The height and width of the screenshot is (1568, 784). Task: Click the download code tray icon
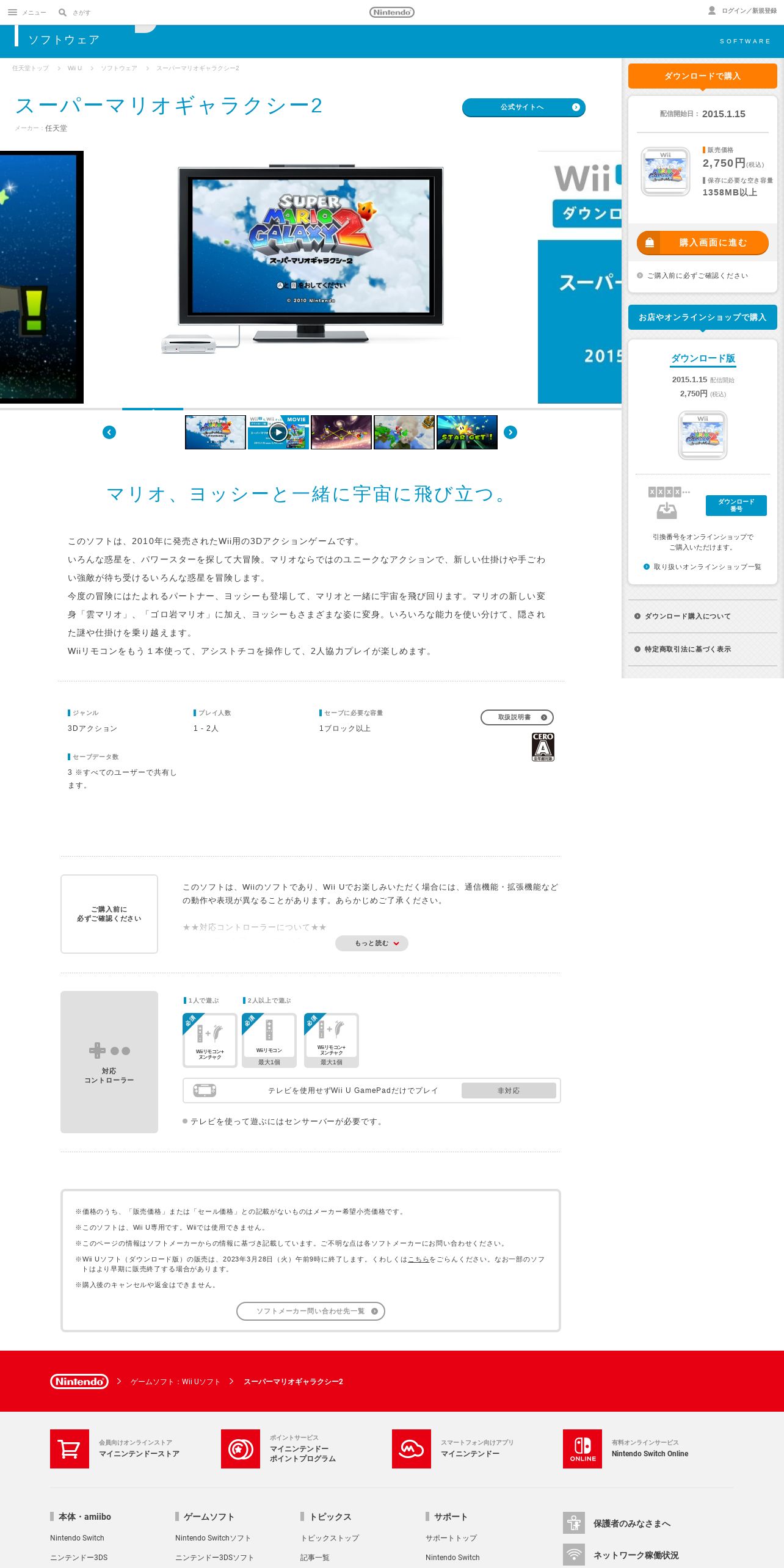[x=667, y=510]
